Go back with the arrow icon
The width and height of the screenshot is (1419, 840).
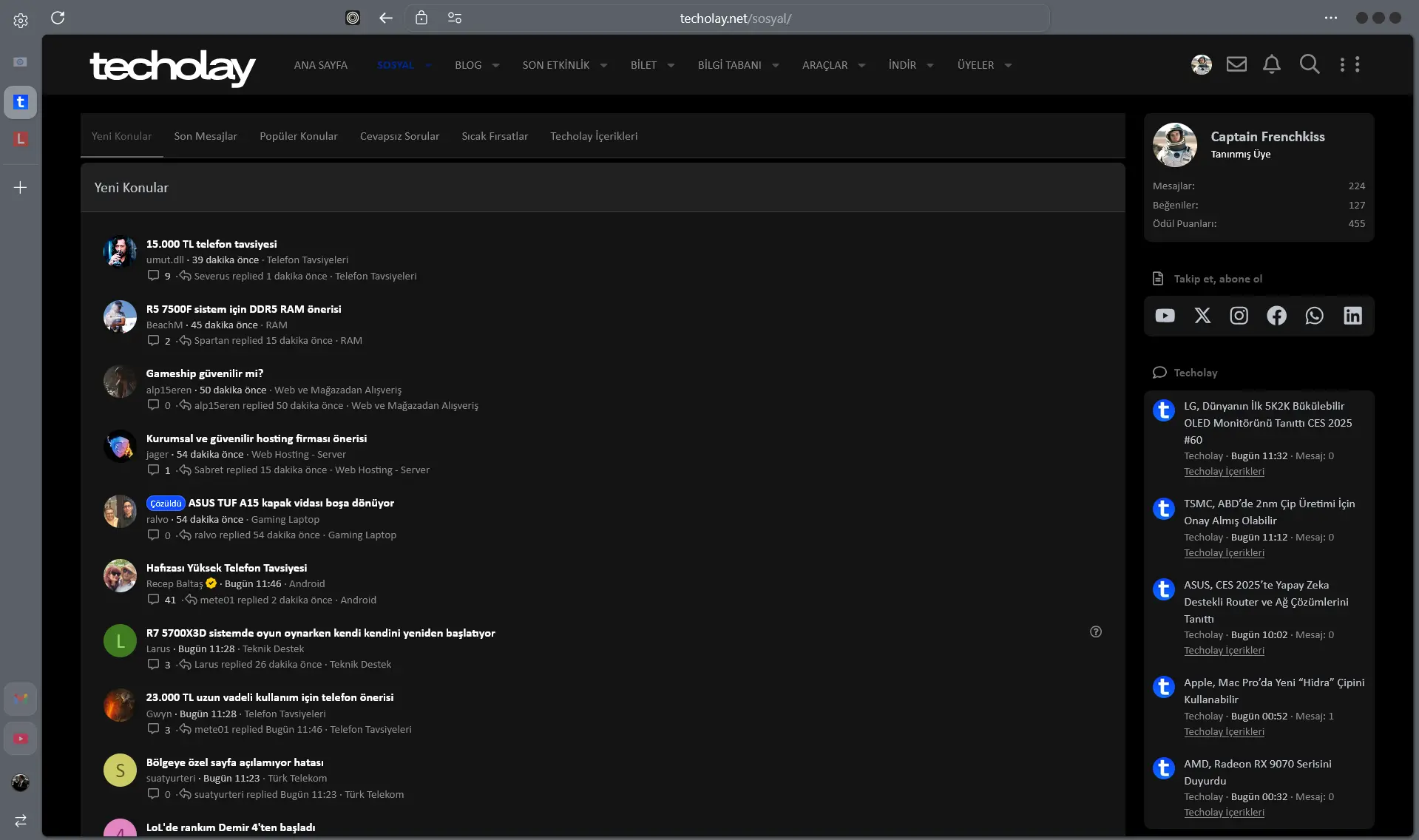(386, 18)
